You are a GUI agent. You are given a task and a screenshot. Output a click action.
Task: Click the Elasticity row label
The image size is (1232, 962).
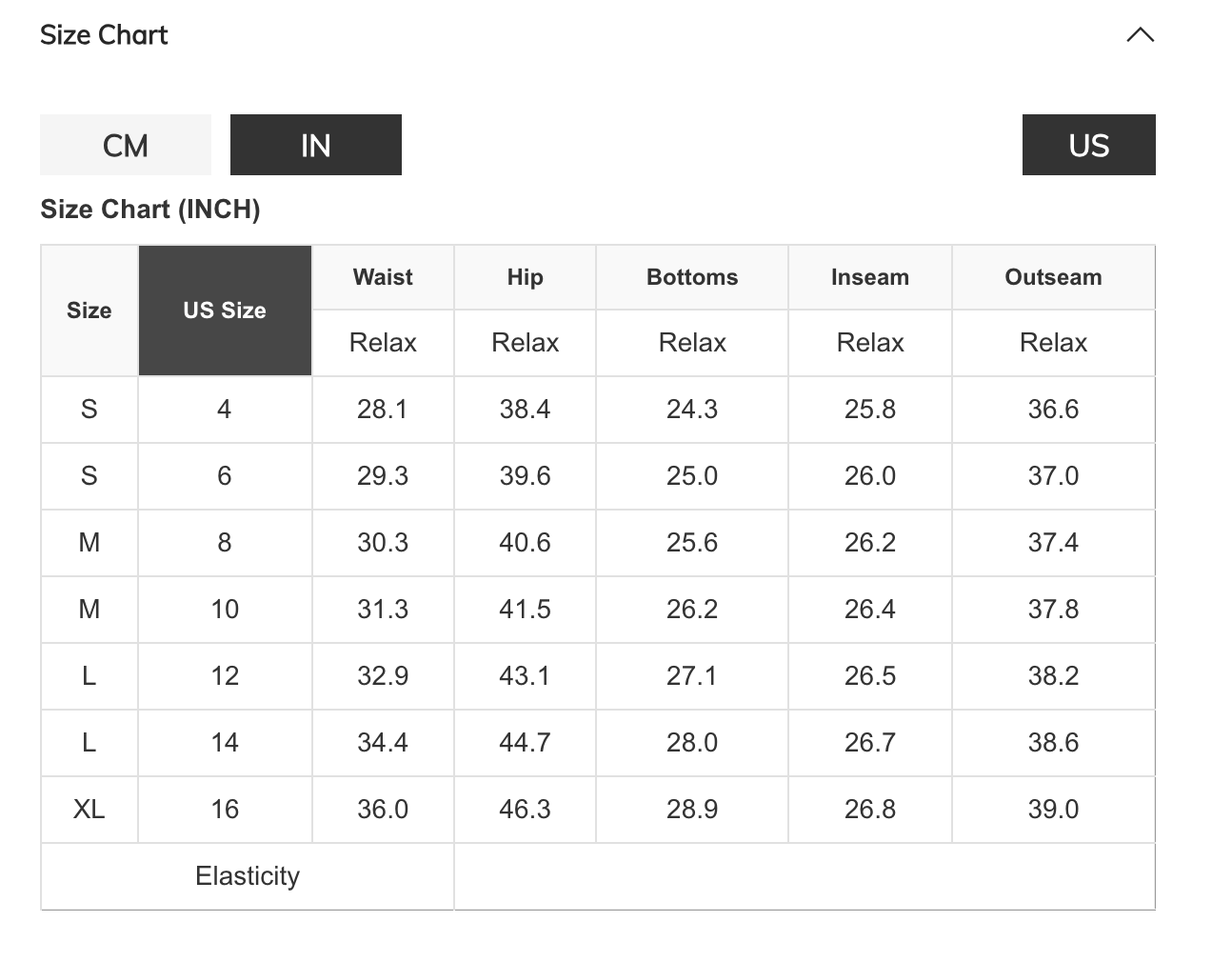(248, 876)
